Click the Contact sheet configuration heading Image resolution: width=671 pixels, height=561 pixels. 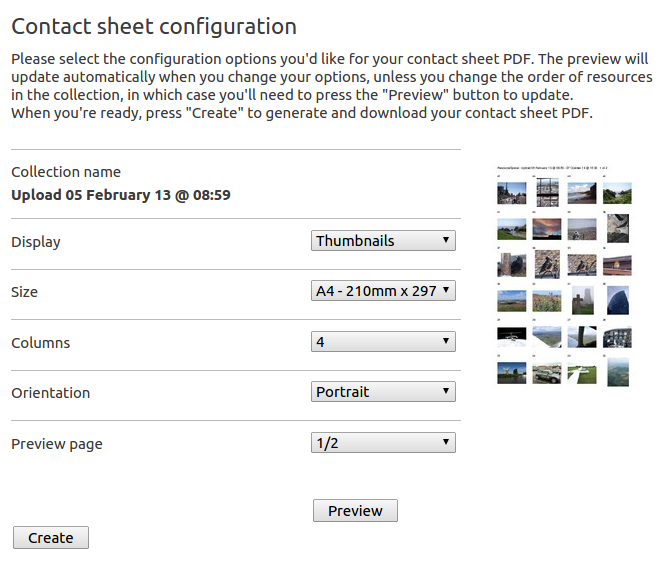click(x=154, y=27)
